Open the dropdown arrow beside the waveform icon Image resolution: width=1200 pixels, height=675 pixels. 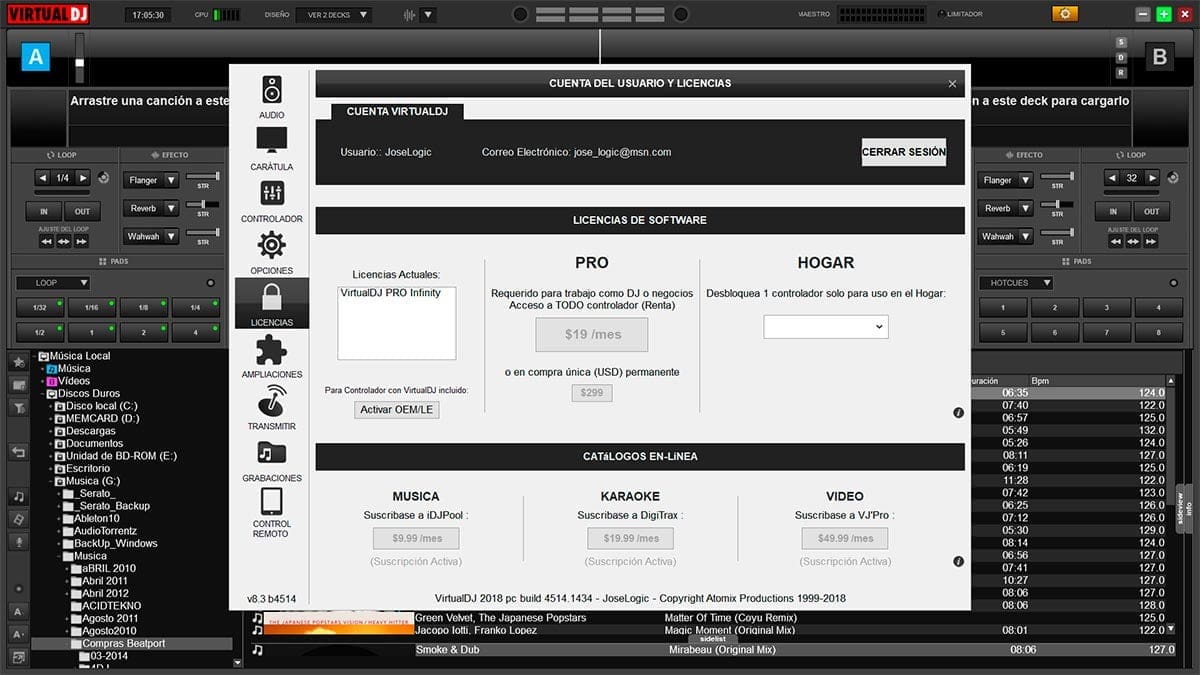point(428,15)
